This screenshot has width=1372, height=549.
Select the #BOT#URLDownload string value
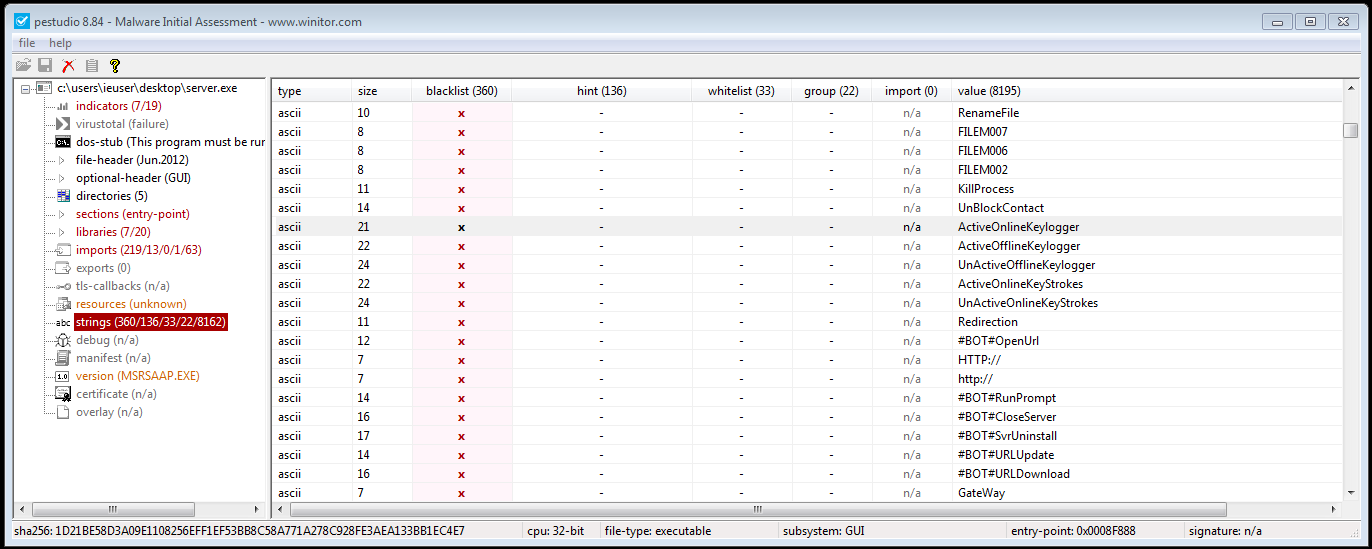[x=1013, y=474]
